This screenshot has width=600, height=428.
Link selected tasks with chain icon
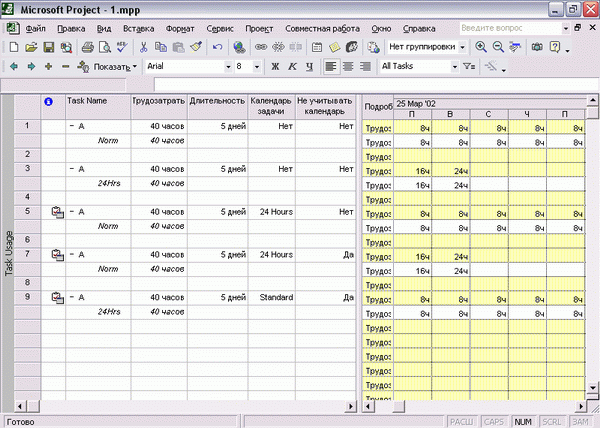[x=261, y=47]
